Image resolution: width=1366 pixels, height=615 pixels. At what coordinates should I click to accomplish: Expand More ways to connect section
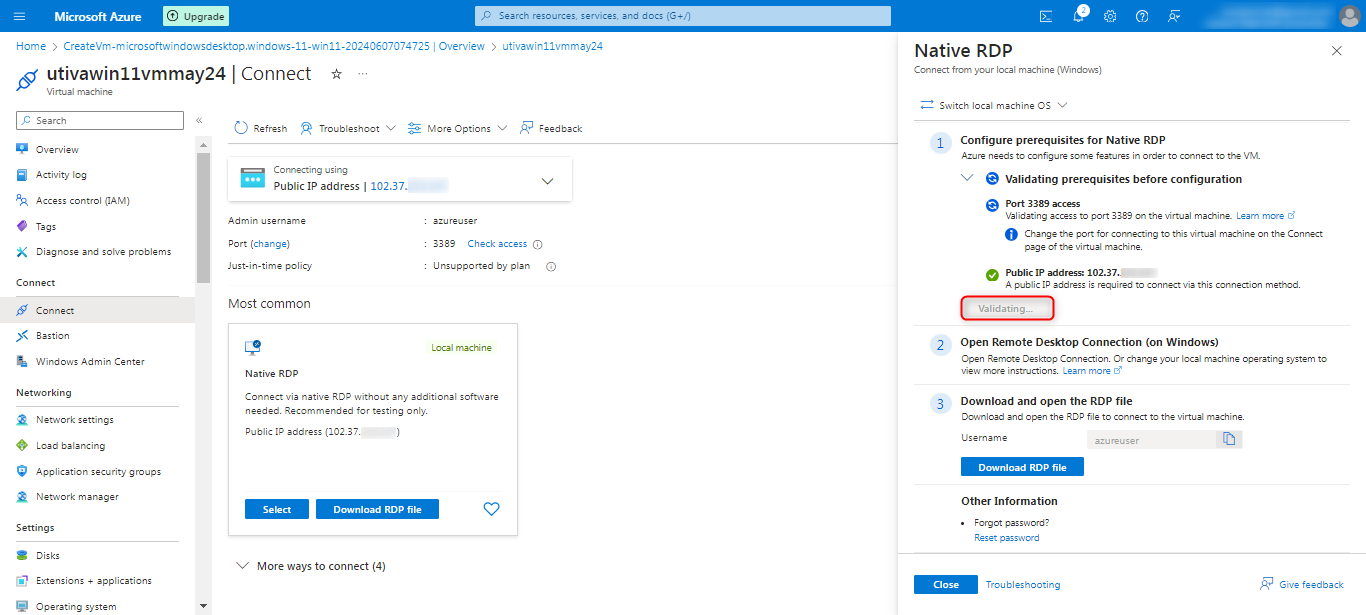tap(310, 566)
